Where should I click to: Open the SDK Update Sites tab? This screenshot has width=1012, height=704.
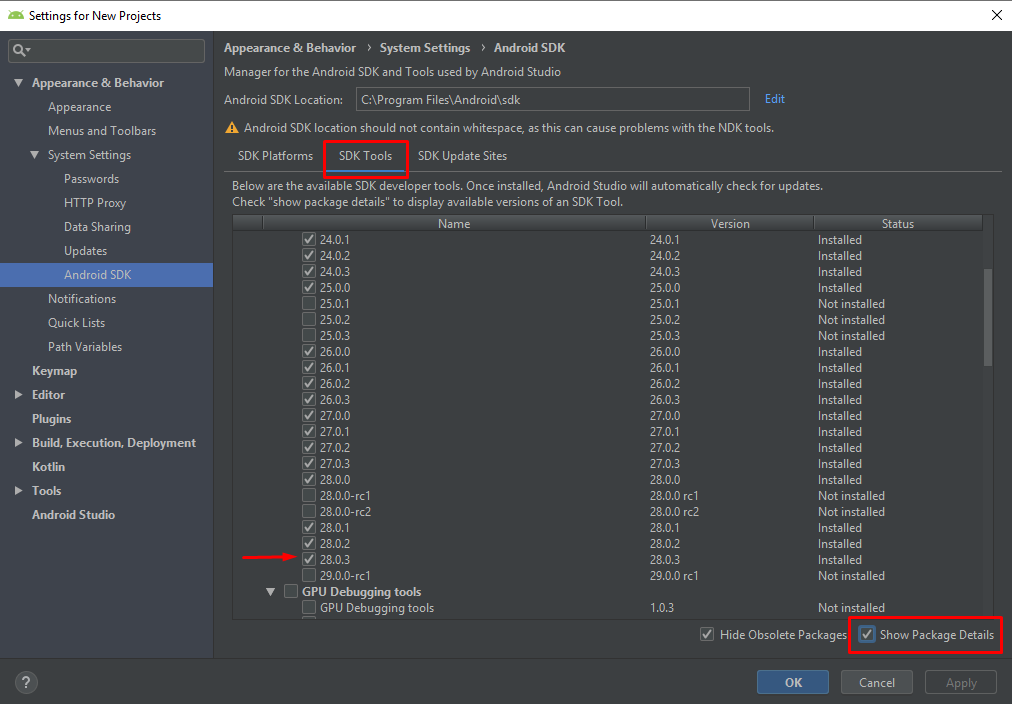(x=462, y=156)
